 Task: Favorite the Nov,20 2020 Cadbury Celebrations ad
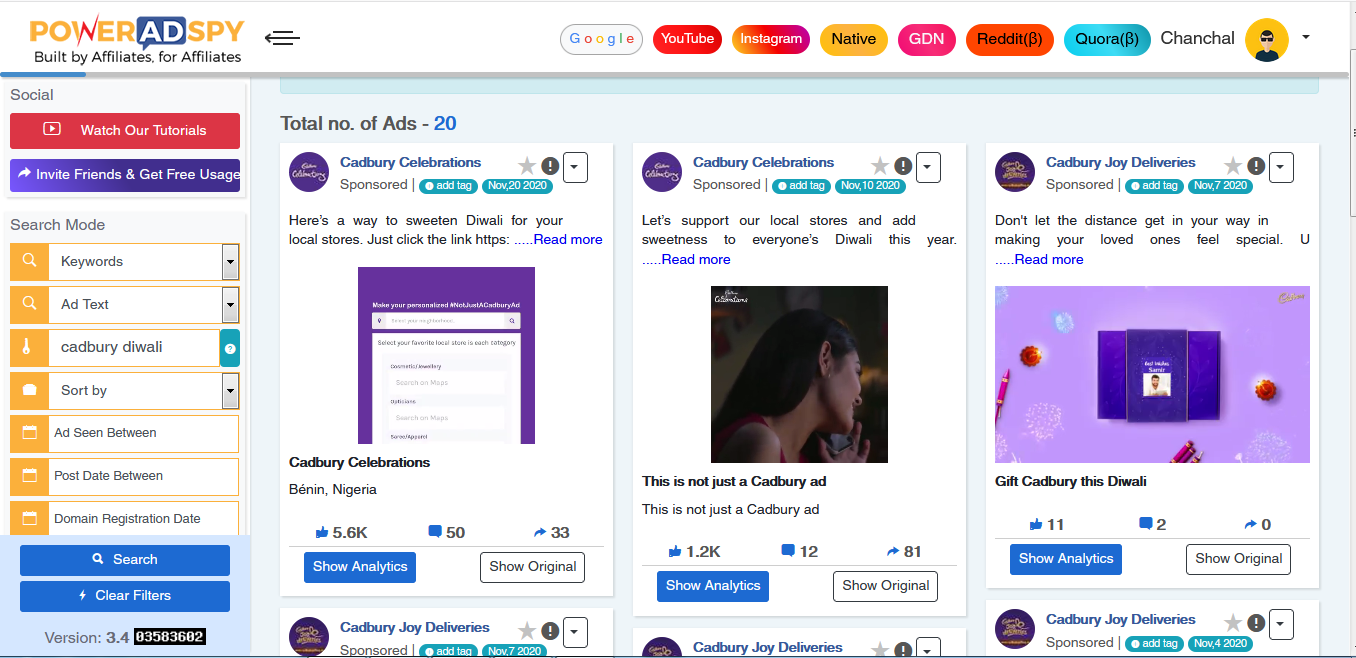point(527,165)
